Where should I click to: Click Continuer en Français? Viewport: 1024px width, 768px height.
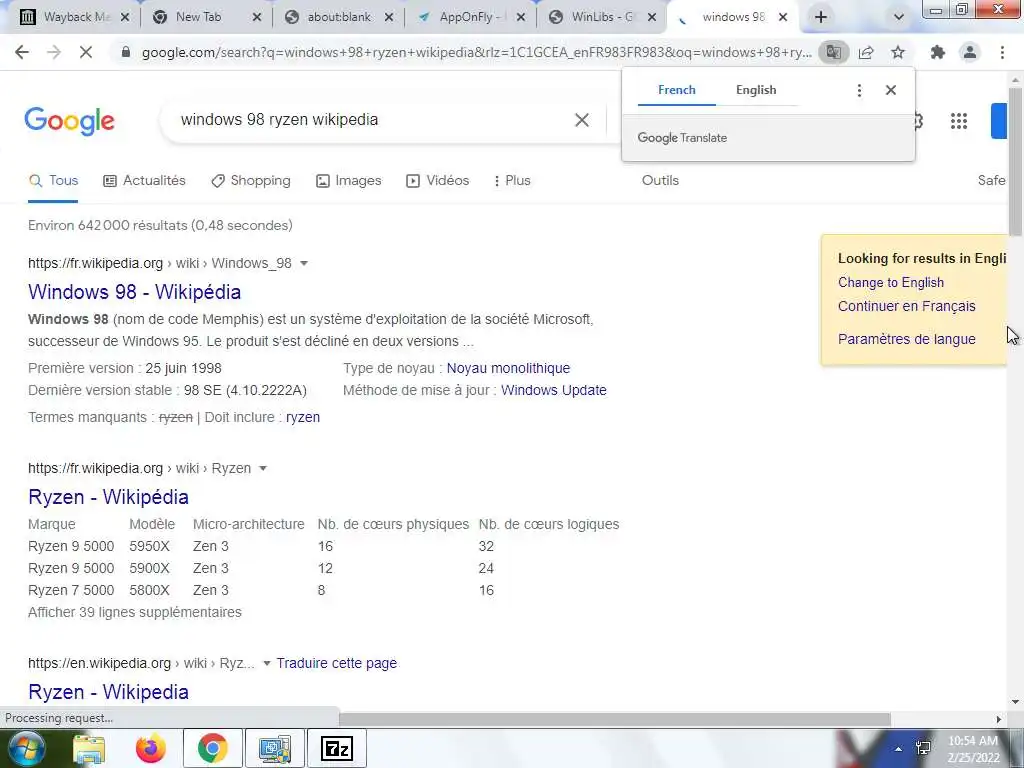[x=906, y=306]
